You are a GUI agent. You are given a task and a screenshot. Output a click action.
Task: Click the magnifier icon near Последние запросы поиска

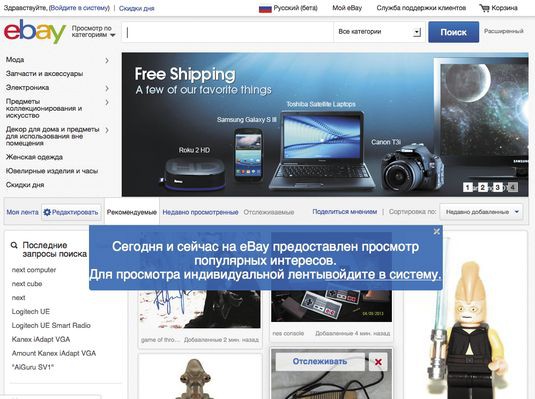click(x=14, y=245)
